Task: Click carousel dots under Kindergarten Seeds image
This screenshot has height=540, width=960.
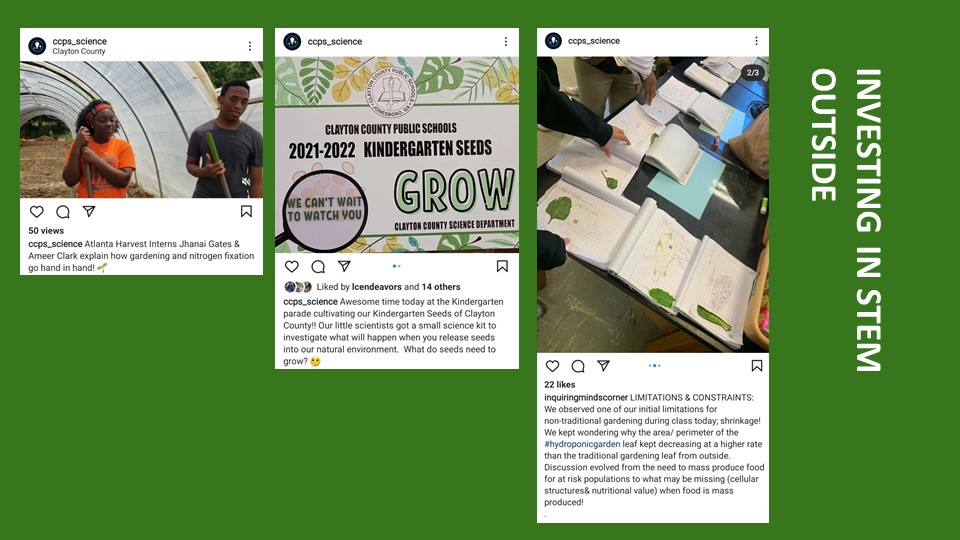Action: [396, 266]
